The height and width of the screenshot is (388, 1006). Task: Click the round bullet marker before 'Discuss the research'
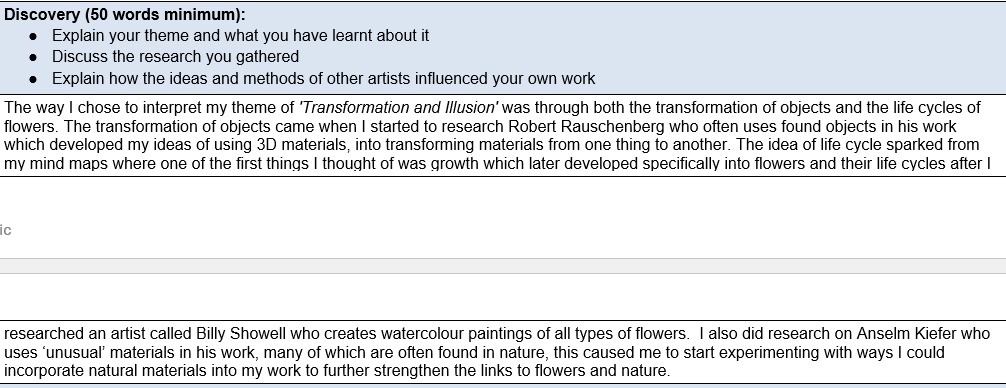pos(33,58)
